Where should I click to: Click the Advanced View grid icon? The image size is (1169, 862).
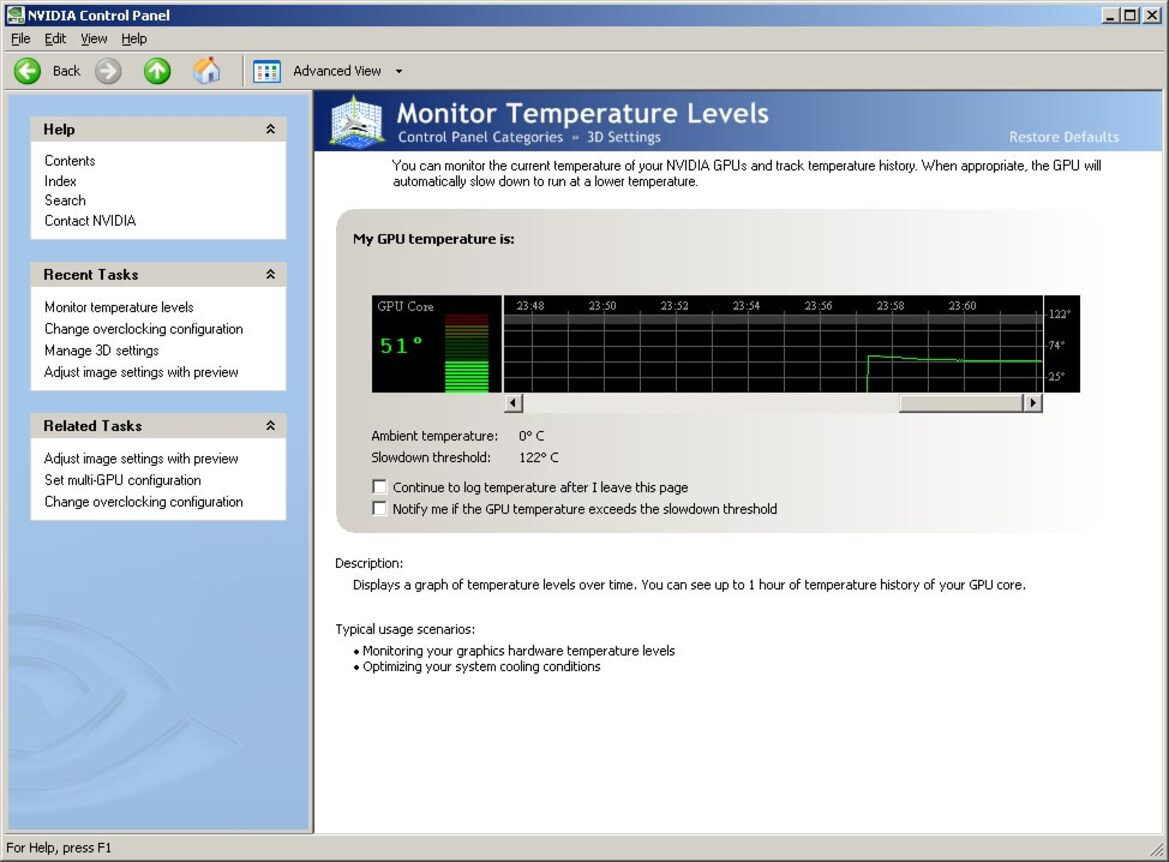(266, 72)
